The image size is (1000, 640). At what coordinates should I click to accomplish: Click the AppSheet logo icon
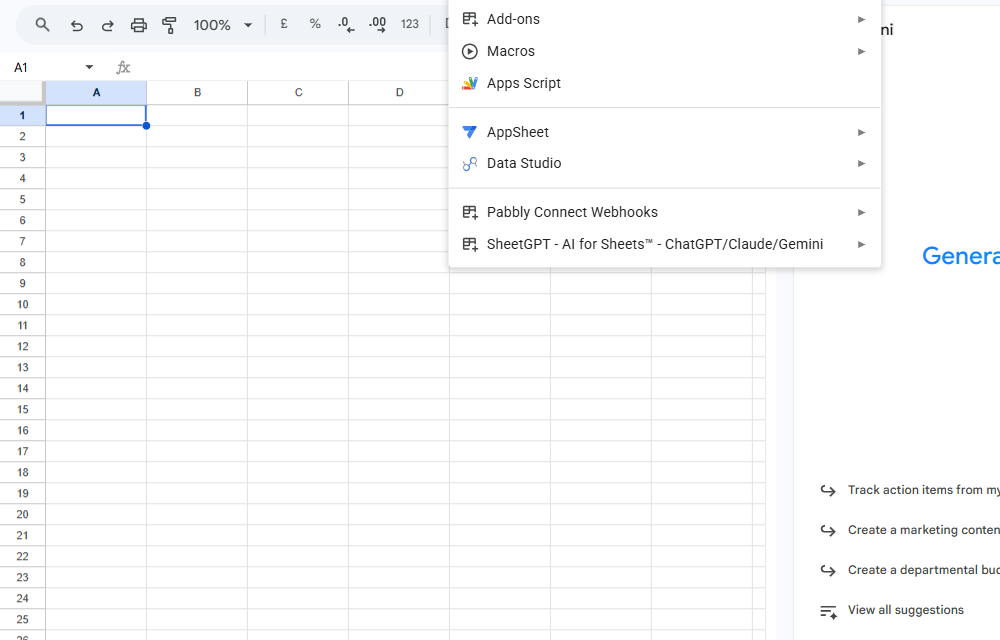[x=469, y=132]
